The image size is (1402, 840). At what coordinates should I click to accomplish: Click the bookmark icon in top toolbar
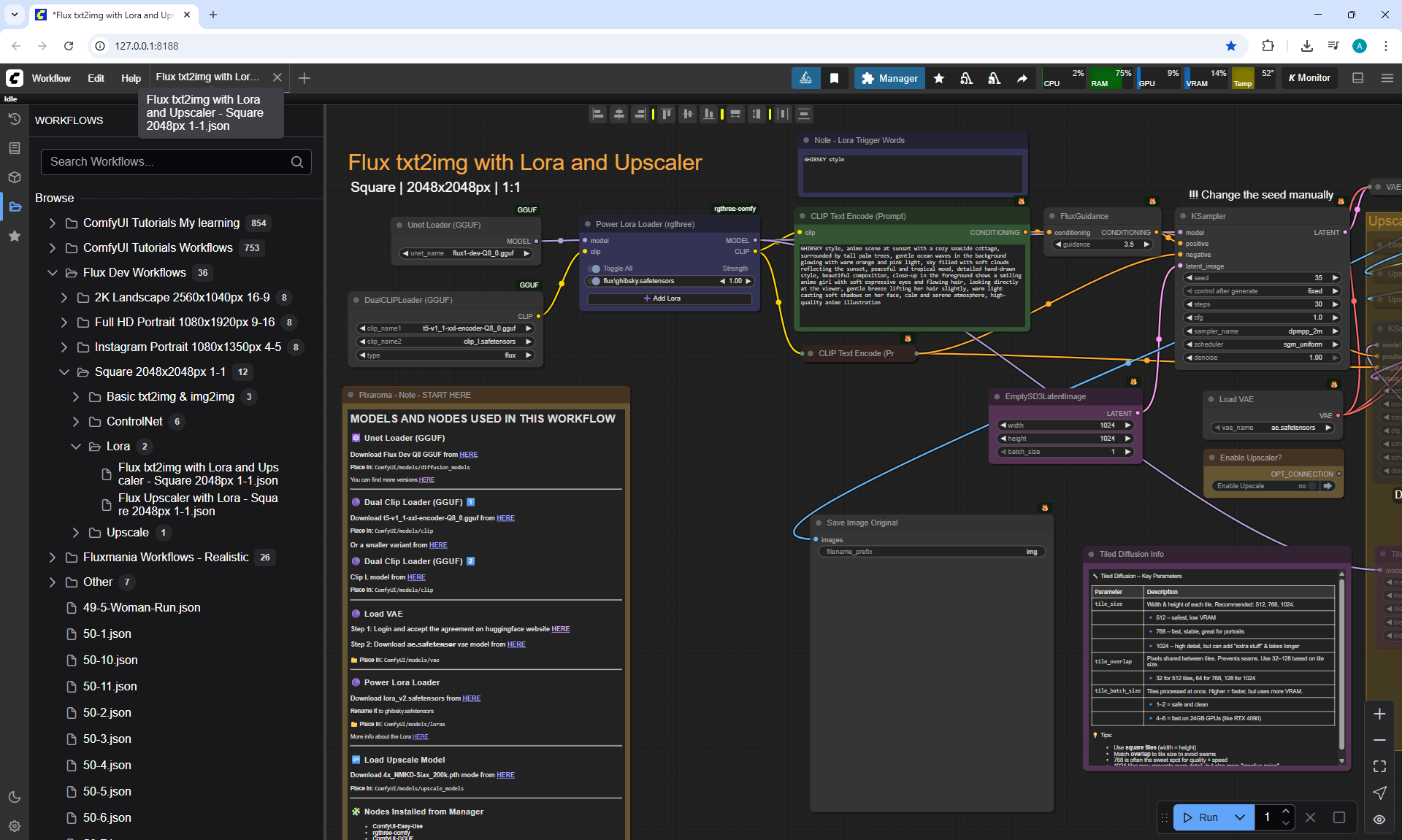tap(834, 78)
